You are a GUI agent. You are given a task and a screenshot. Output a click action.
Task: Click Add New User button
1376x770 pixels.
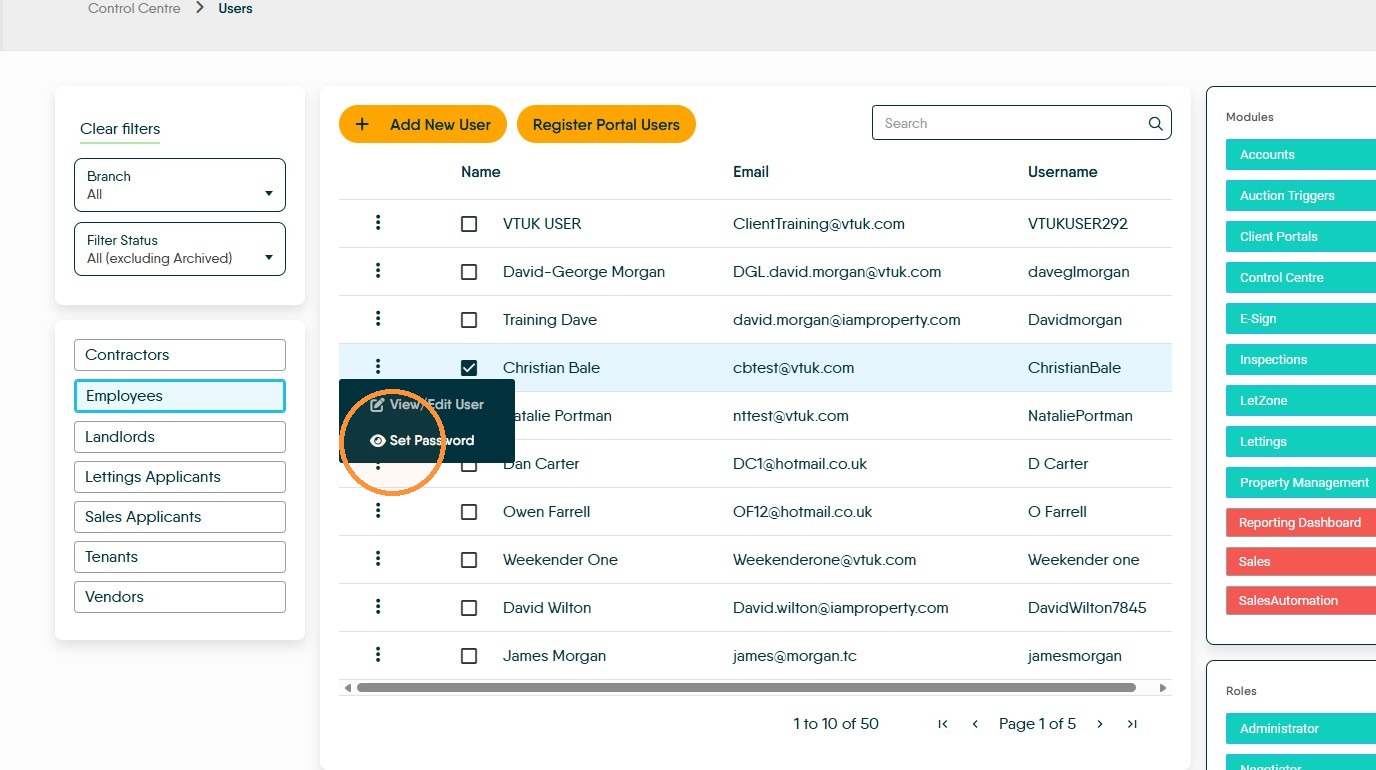tap(423, 124)
